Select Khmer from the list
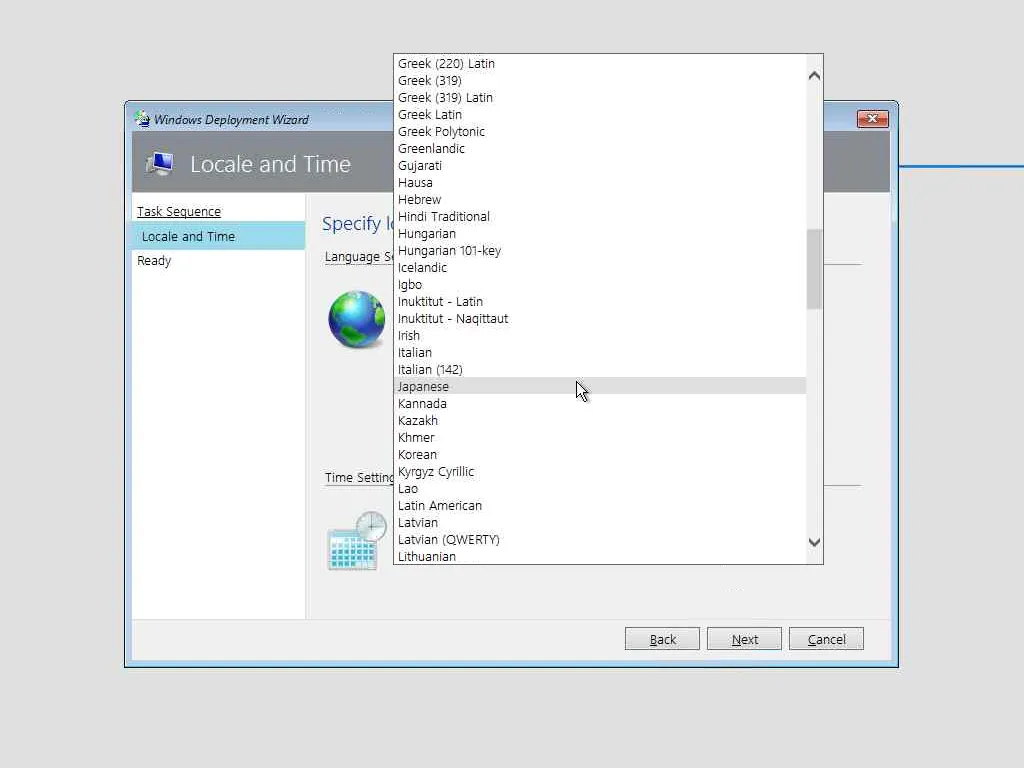The height and width of the screenshot is (768, 1024). tap(600, 437)
